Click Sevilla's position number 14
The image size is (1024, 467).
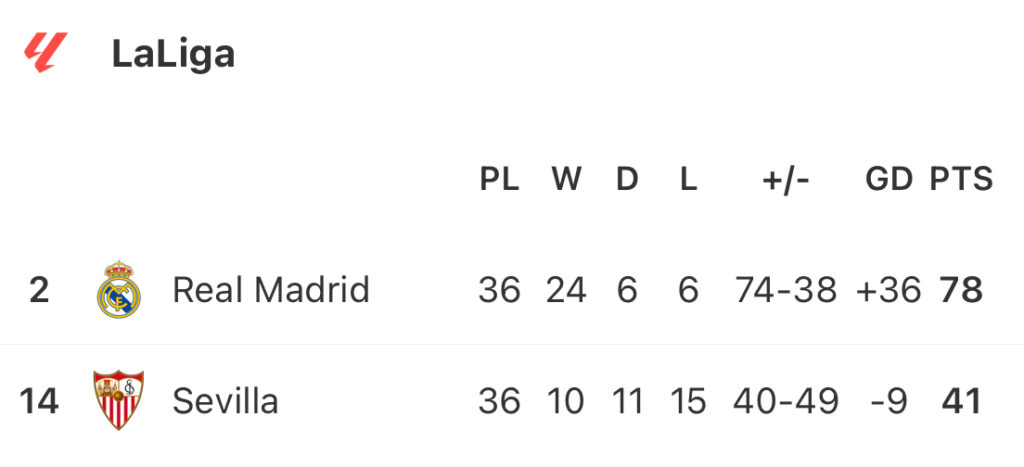click(39, 401)
